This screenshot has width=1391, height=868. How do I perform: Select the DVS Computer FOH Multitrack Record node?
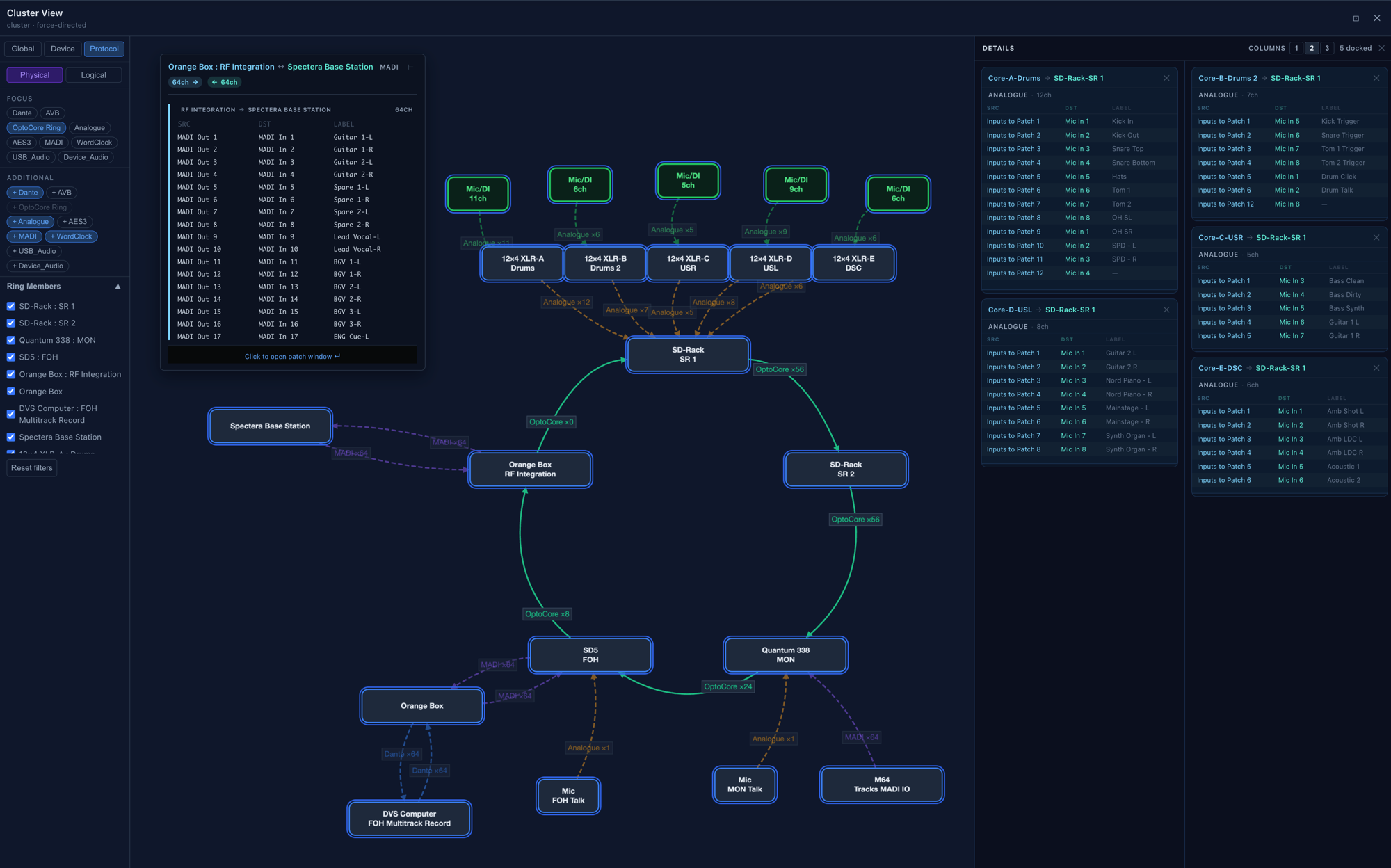409,819
